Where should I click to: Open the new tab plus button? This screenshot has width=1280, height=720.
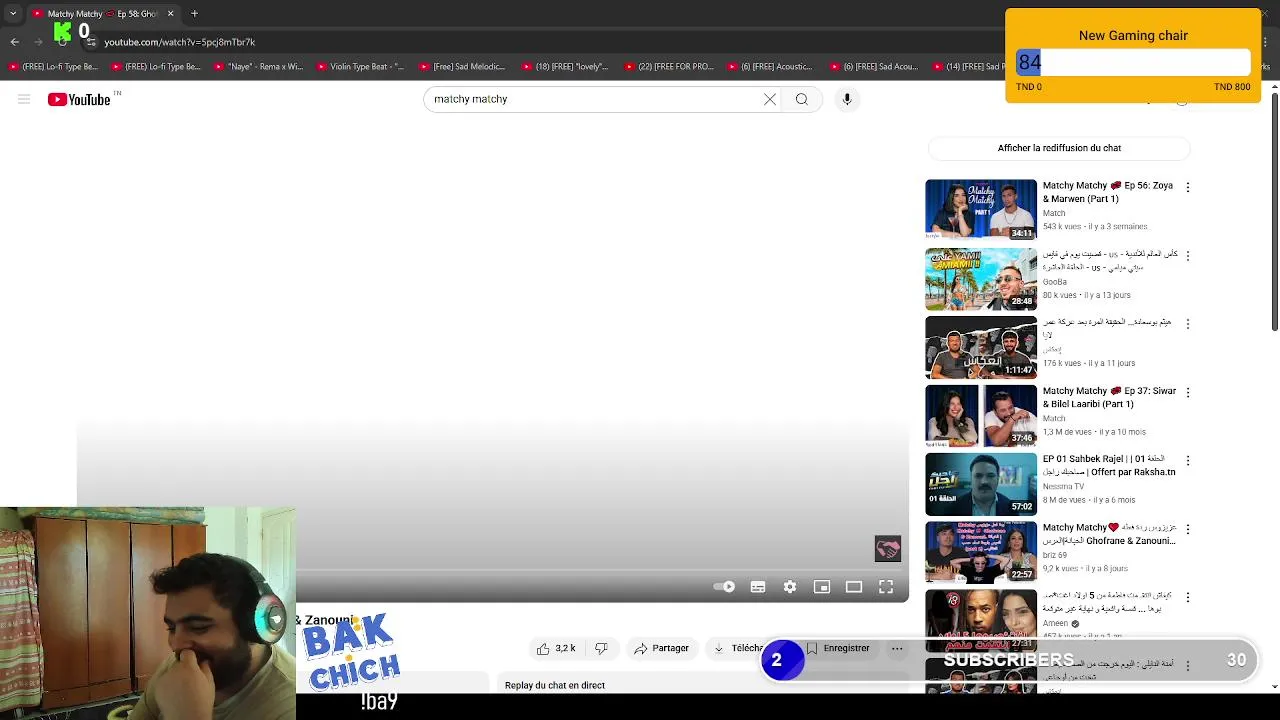click(195, 14)
